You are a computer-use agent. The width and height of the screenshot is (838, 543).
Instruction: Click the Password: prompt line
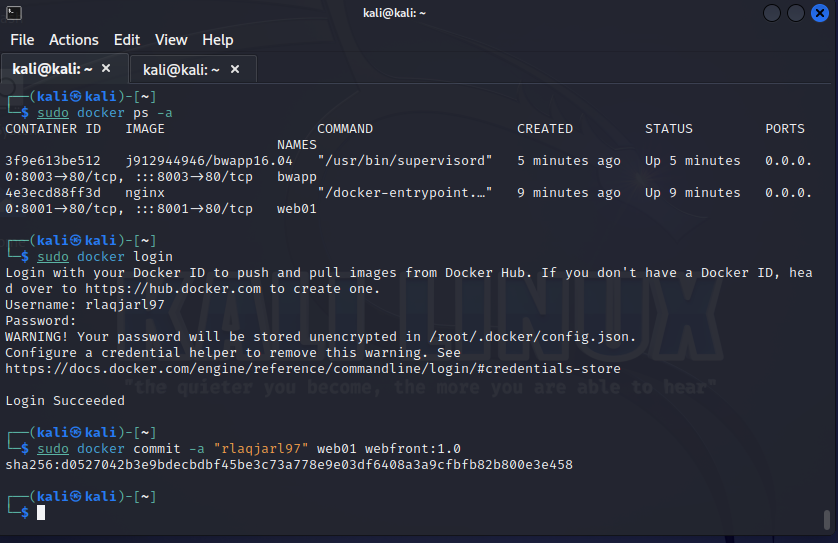click(x=41, y=321)
